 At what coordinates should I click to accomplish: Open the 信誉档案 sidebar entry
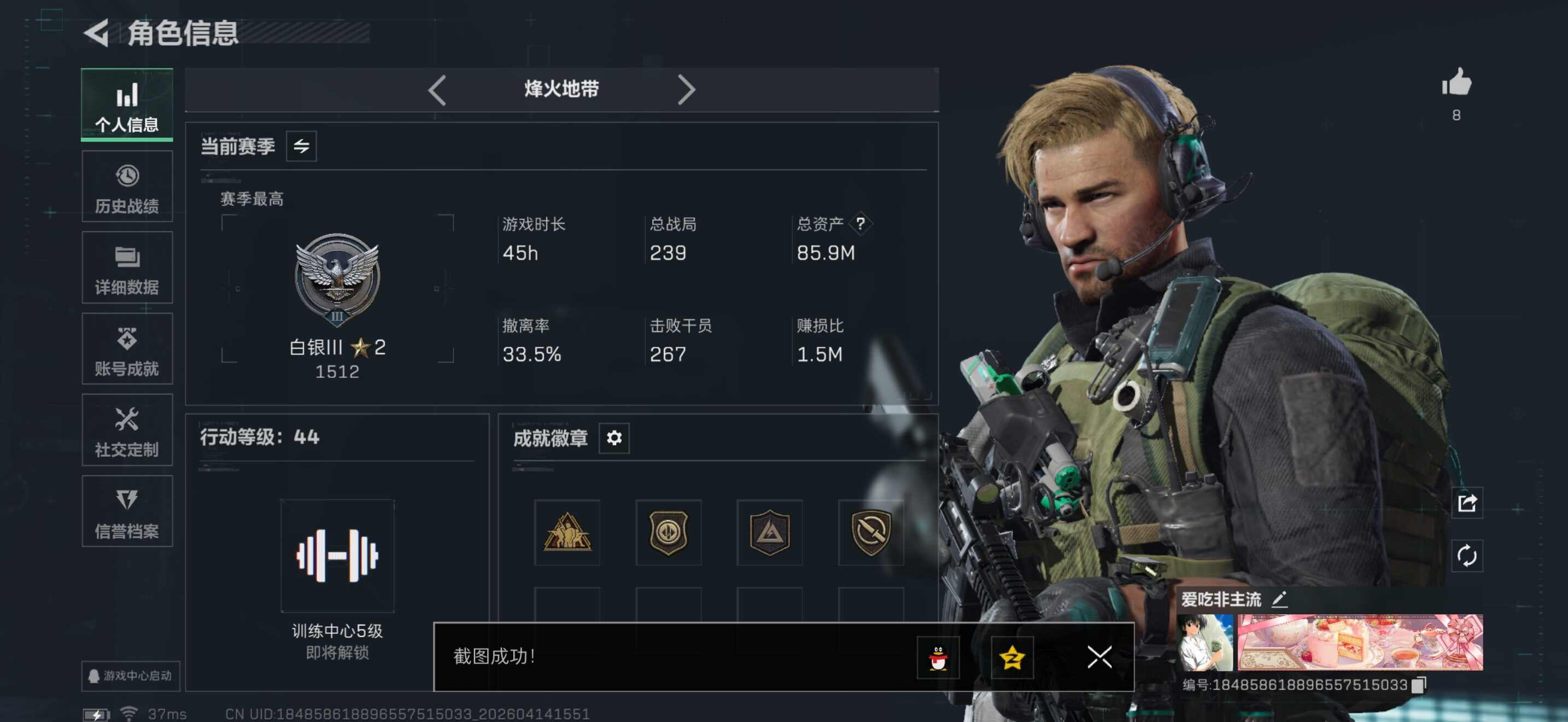click(x=127, y=511)
